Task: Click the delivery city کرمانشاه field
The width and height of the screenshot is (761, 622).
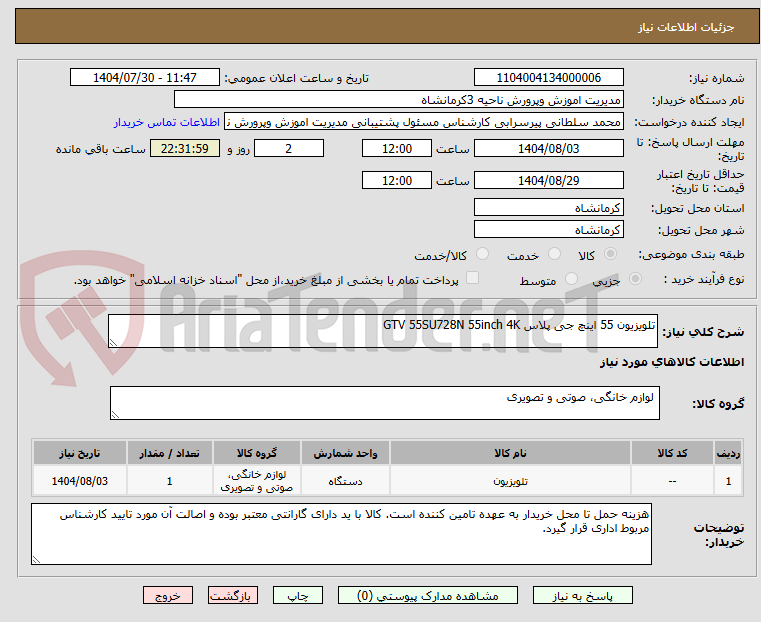Action: click(x=548, y=229)
